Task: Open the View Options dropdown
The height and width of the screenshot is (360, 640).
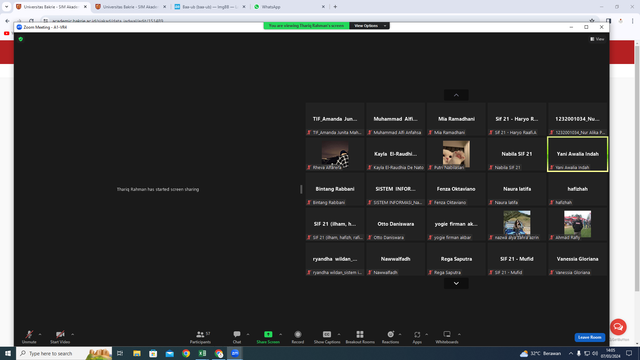Action: 369,26
